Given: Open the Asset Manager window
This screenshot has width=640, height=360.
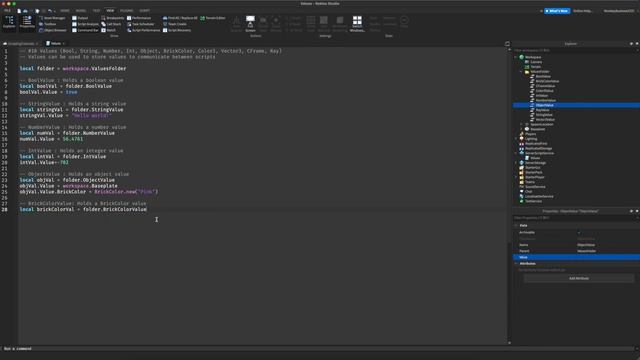Looking at the screenshot, I should pyautogui.click(x=52, y=18).
